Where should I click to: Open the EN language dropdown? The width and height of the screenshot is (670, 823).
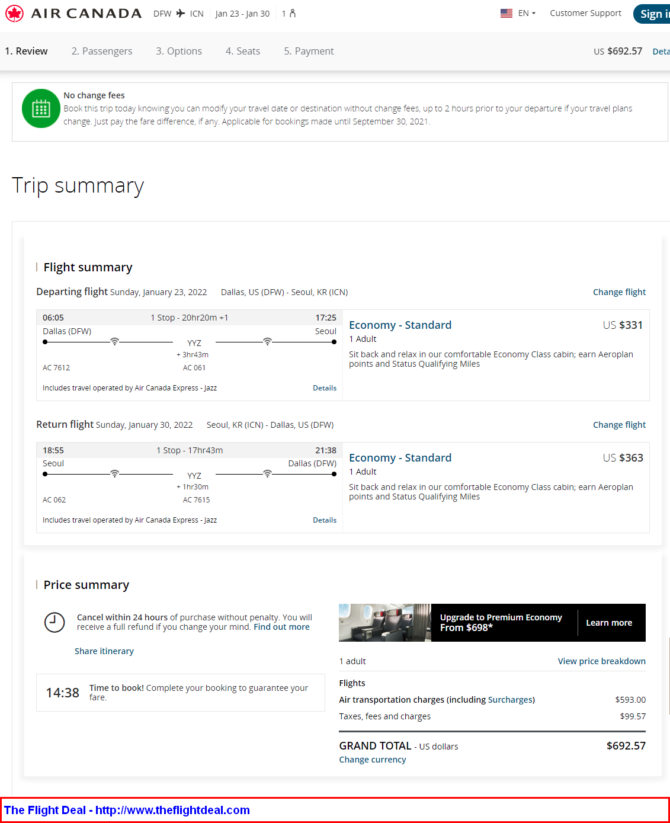[x=527, y=14]
